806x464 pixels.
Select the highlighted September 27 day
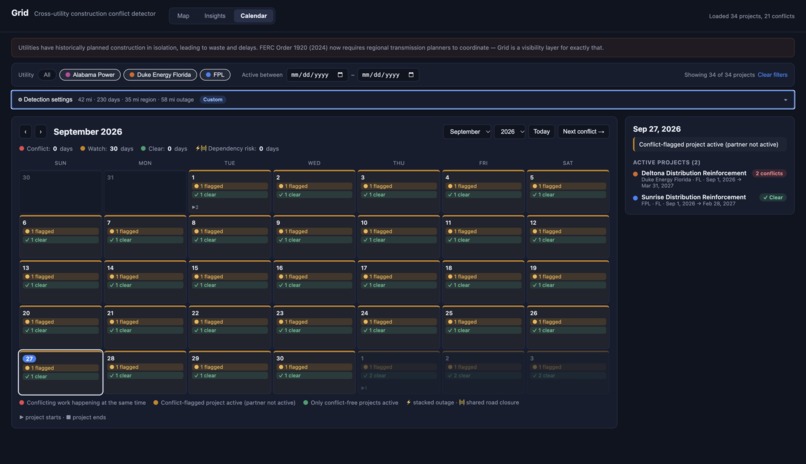(61, 373)
